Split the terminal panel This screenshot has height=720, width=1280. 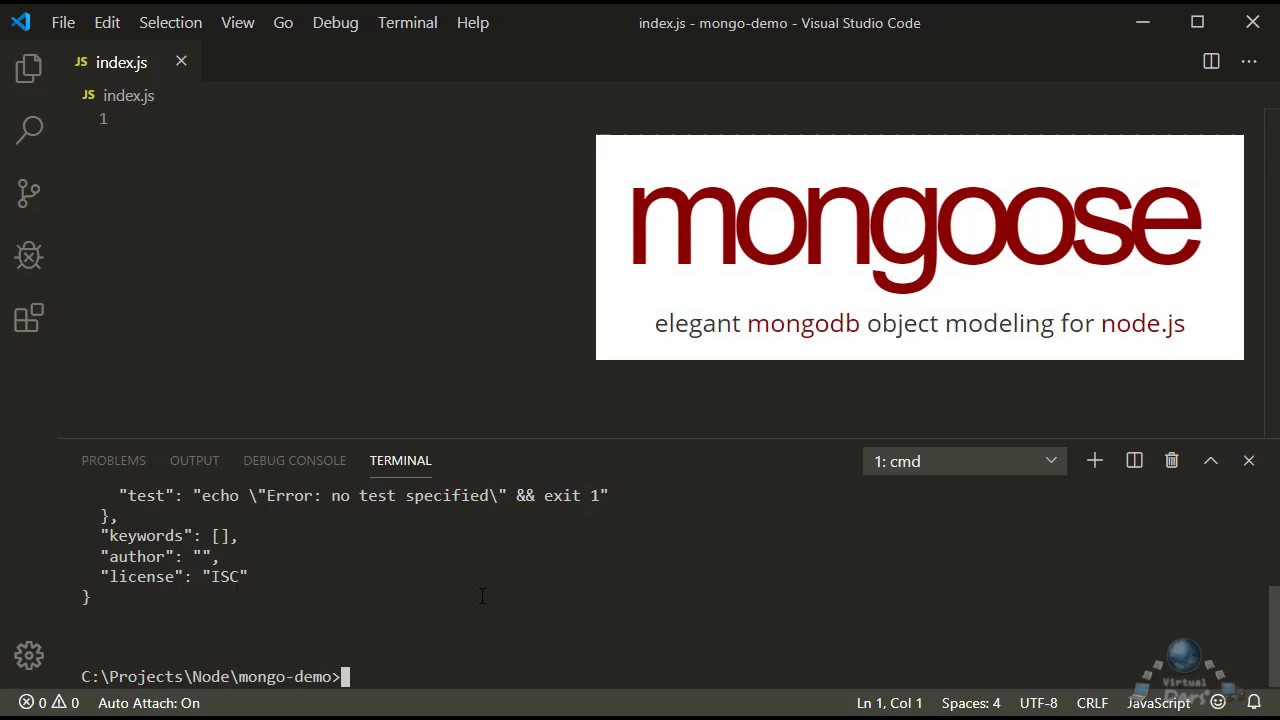pyautogui.click(x=1134, y=460)
